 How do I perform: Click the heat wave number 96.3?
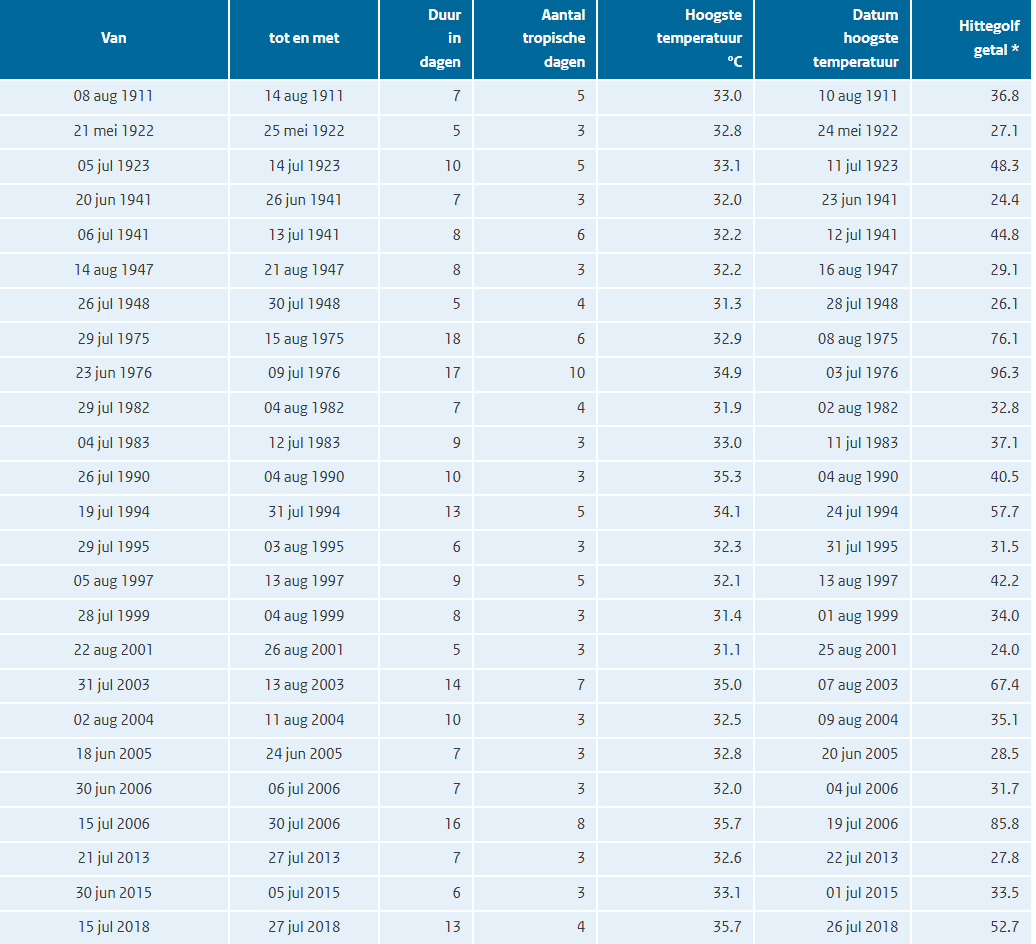[x=1004, y=373]
